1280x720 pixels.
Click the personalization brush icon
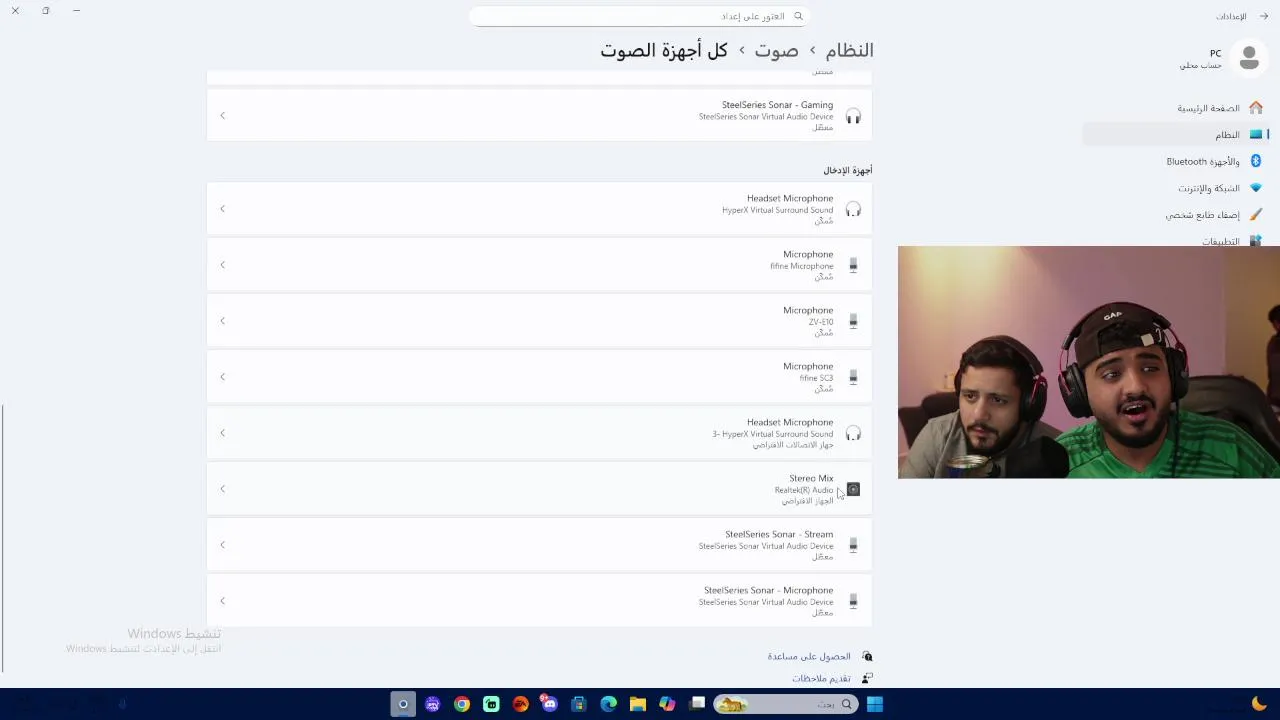[x=1256, y=214]
